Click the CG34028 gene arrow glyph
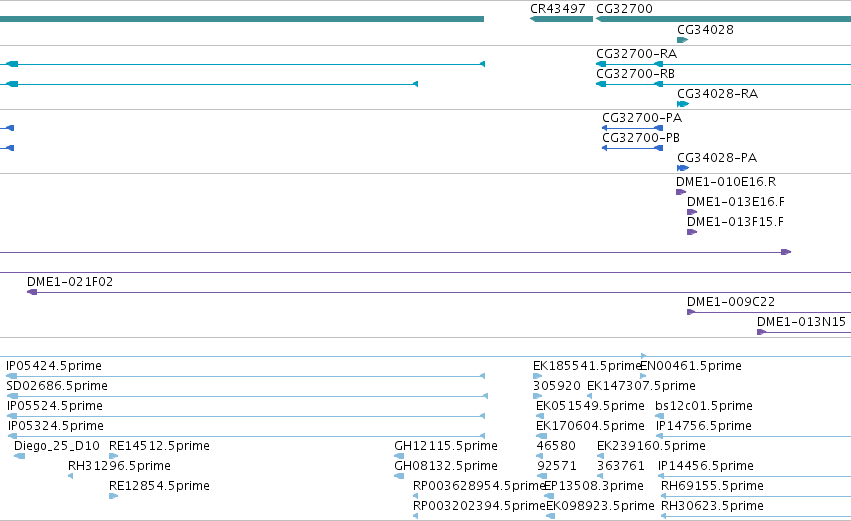The width and height of the screenshot is (851, 521). (x=683, y=40)
